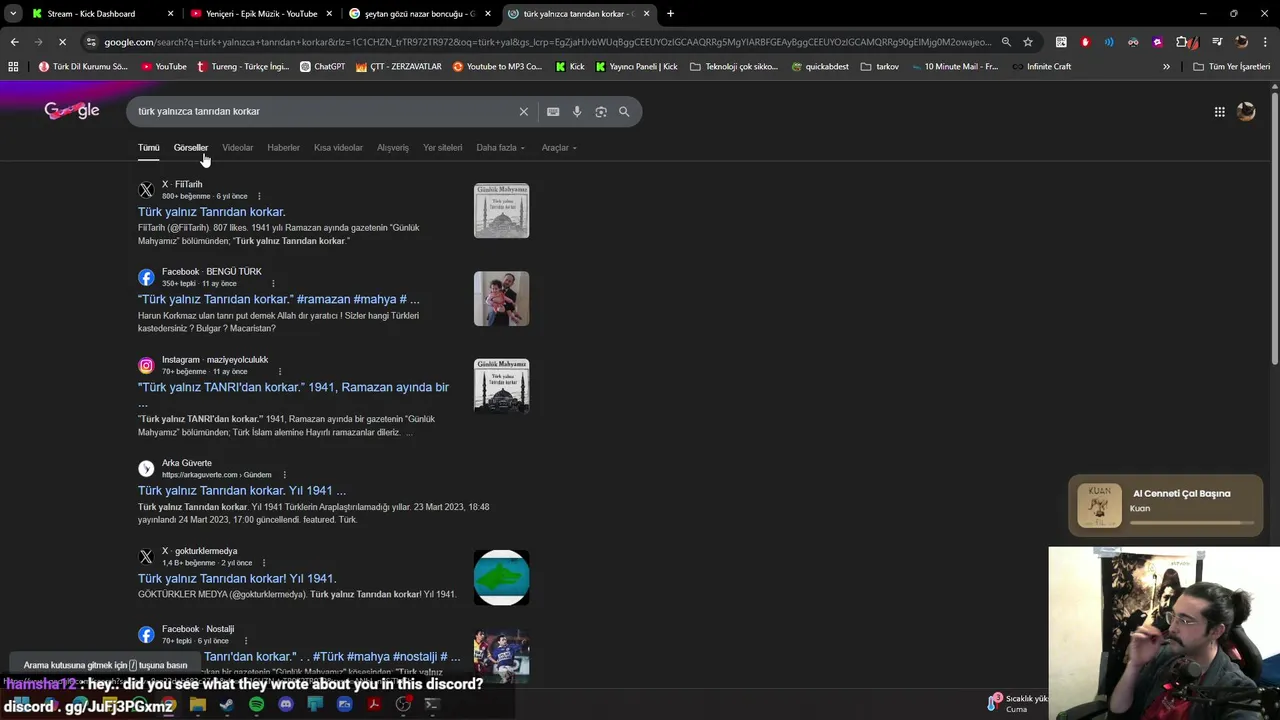1280x720 pixels.
Task: Open the Tüm Yer İşaretleri folder
Action: click(1232, 67)
